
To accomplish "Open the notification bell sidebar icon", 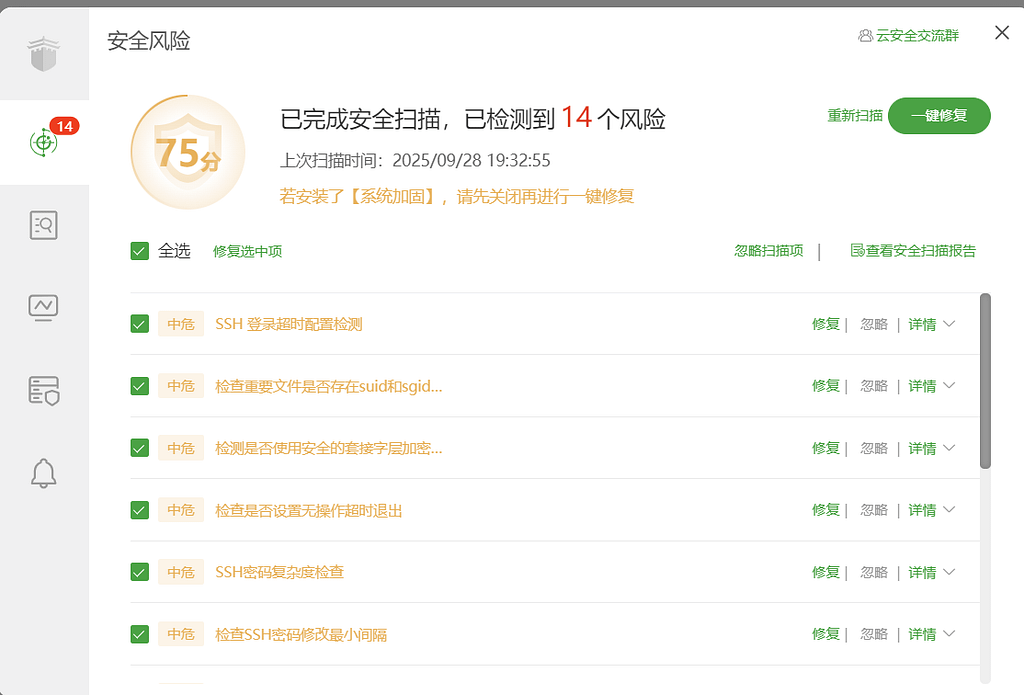I will [x=44, y=473].
